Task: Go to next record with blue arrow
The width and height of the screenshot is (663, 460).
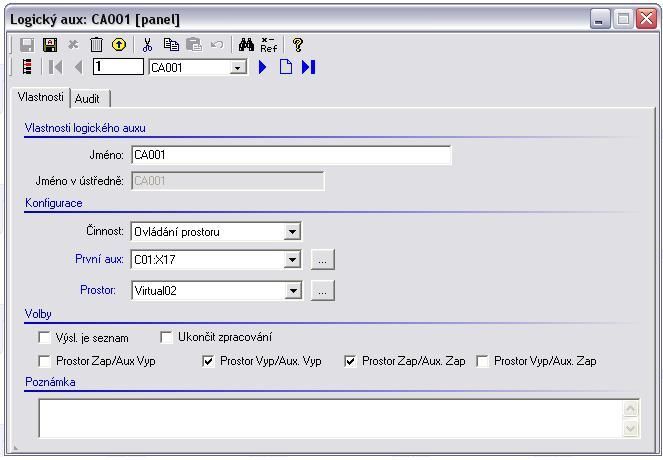Action: coord(263,67)
